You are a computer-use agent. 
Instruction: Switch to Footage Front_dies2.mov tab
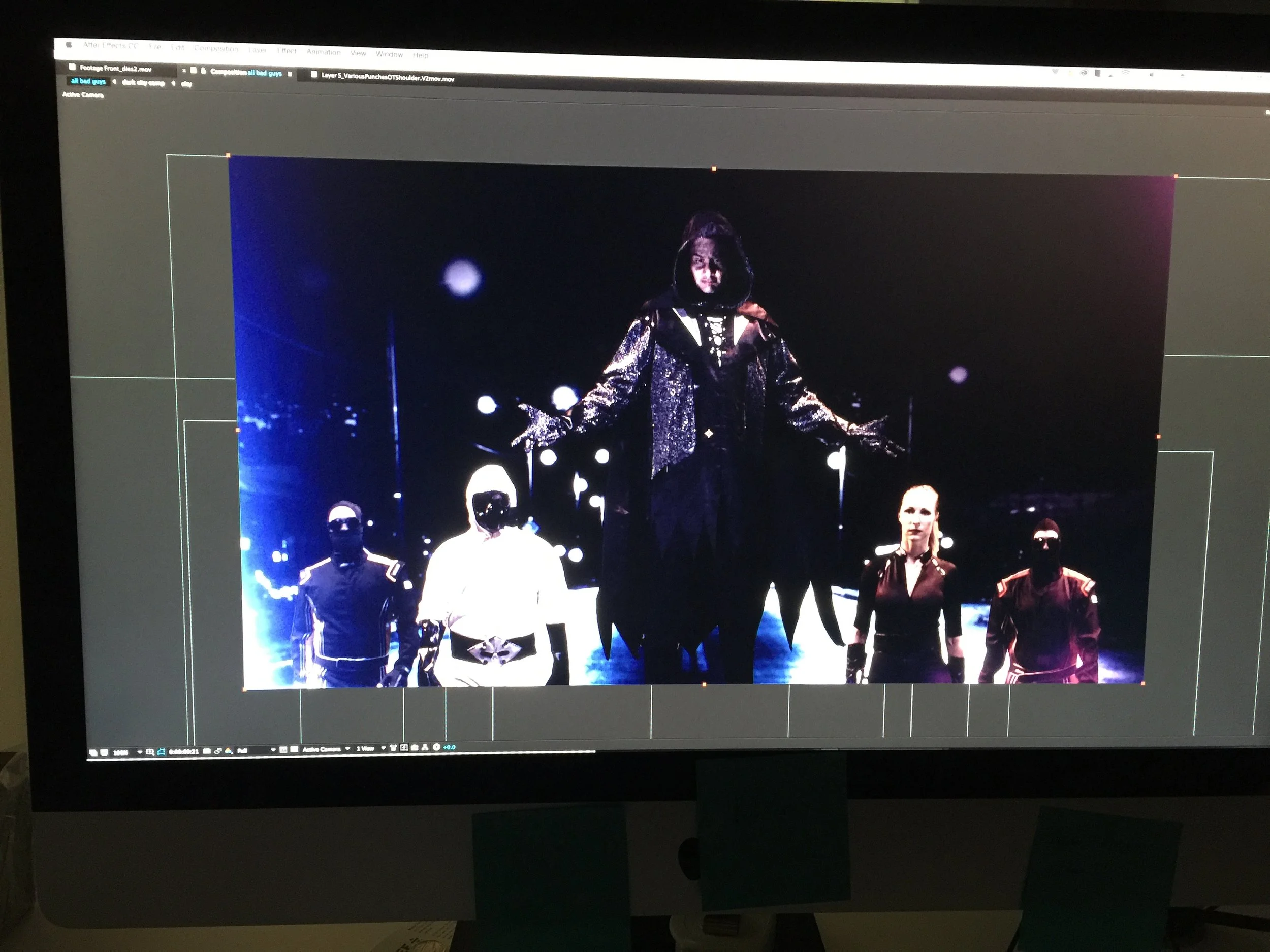pyautogui.click(x=115, y=68)
